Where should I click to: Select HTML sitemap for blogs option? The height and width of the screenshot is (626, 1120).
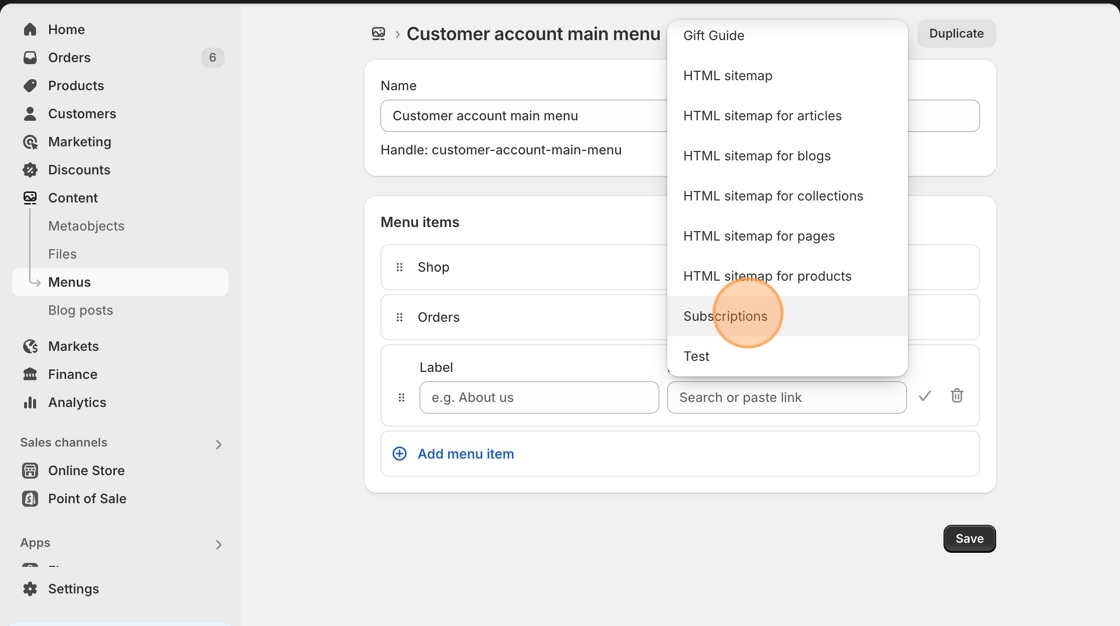(756, 156)
